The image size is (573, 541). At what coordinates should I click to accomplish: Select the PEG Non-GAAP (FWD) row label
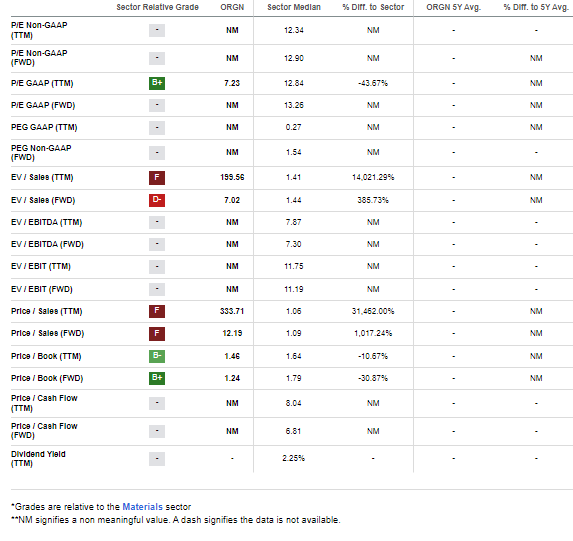click(41, 152)
